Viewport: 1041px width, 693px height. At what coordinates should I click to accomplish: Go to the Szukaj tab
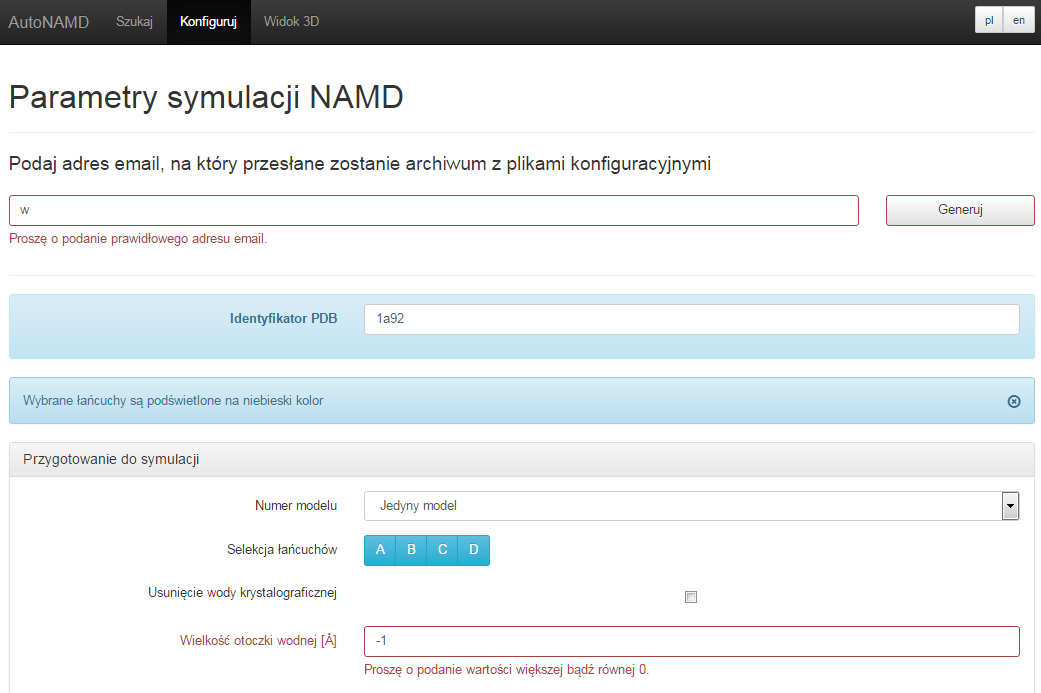click(x=134, y=21)
